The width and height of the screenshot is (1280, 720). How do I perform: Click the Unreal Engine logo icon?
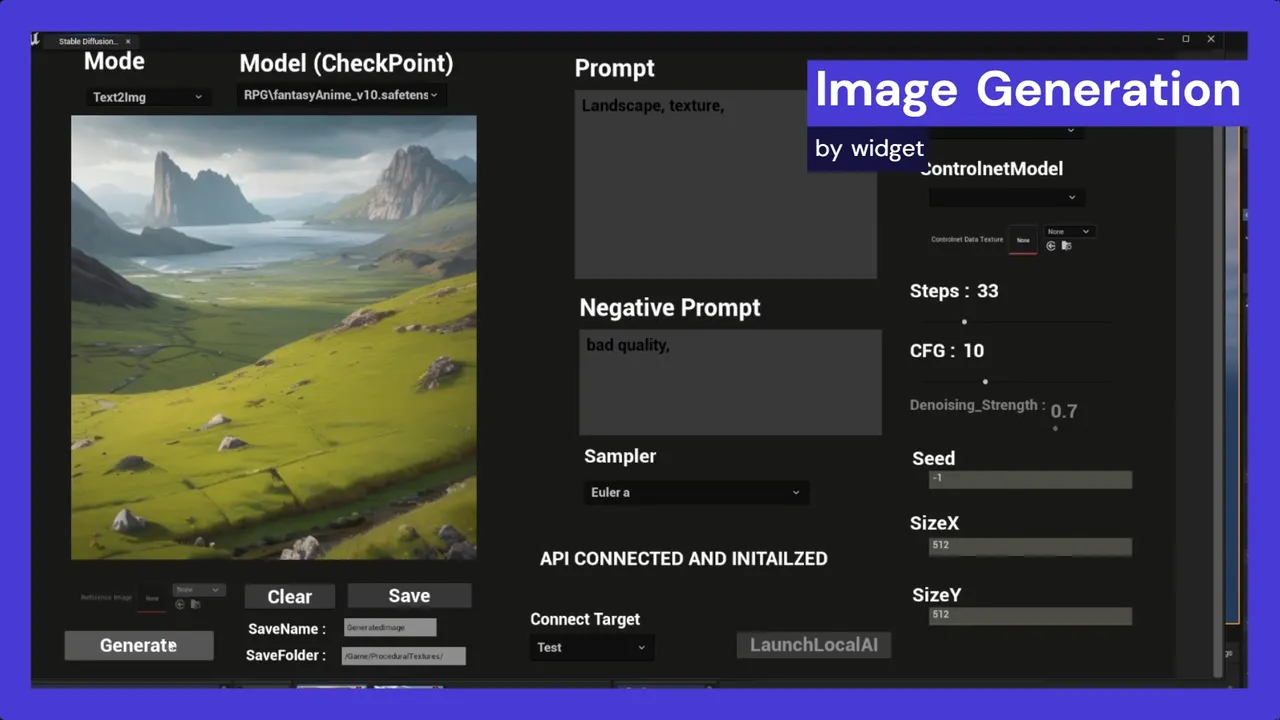[35, 39]
